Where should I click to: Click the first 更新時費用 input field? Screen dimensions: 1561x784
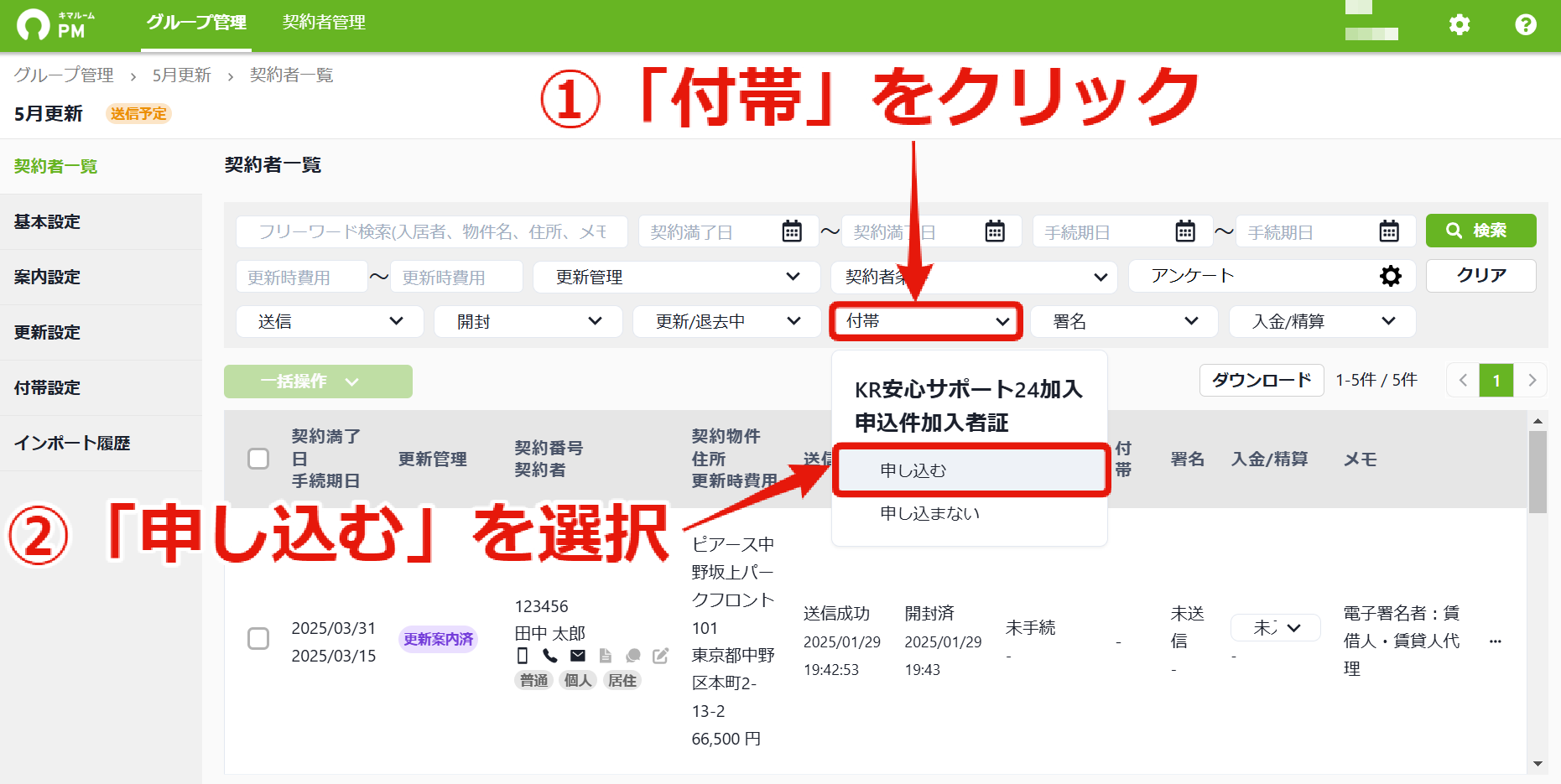click(302, 277)
